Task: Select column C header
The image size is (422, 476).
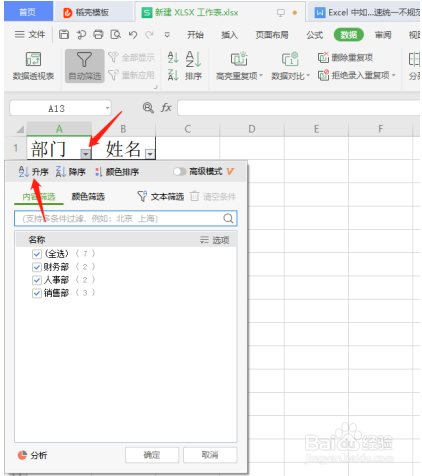Action: click(x=188, y=129)
